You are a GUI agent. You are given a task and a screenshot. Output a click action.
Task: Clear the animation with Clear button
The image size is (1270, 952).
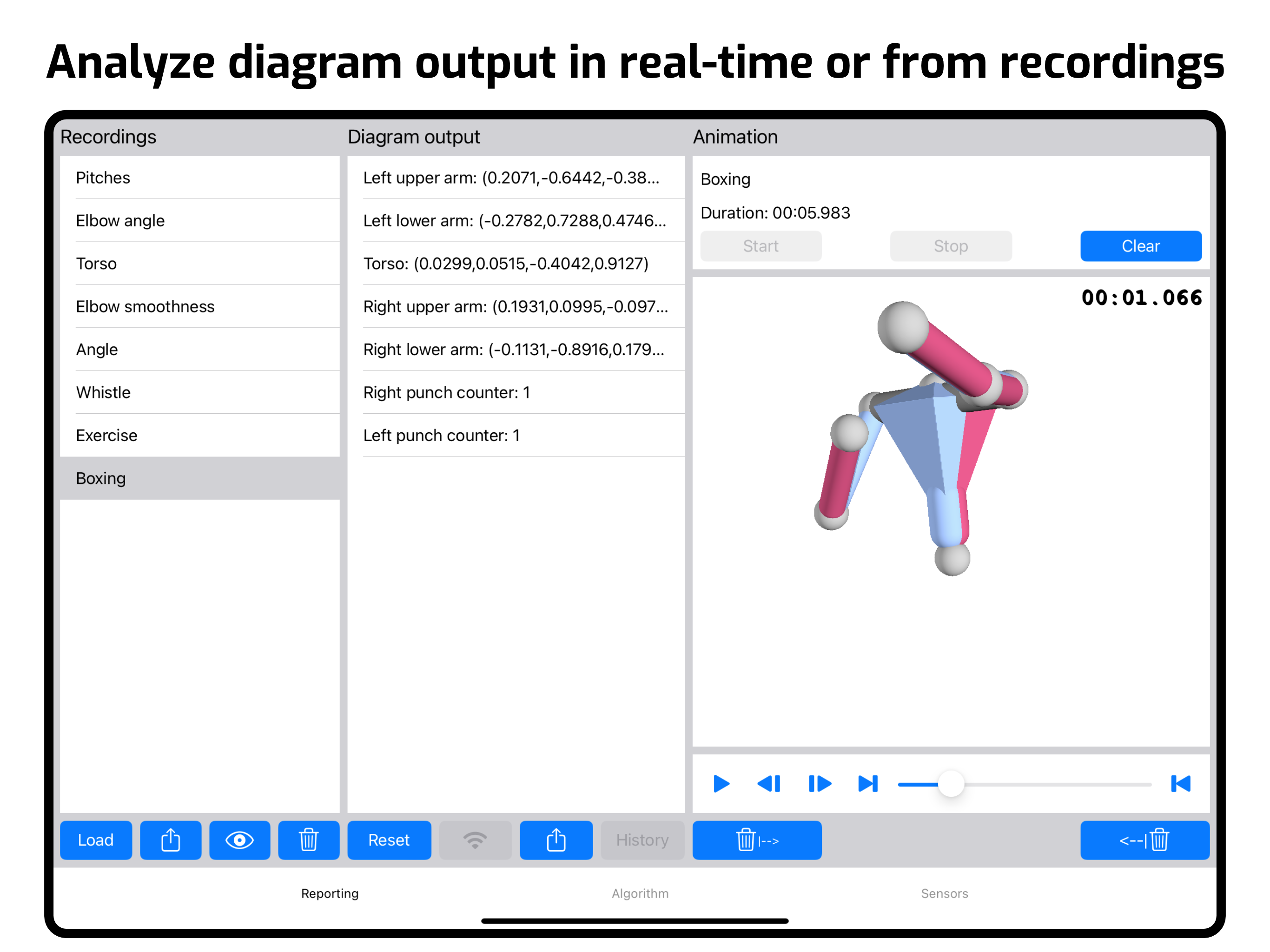[1141, 246]
